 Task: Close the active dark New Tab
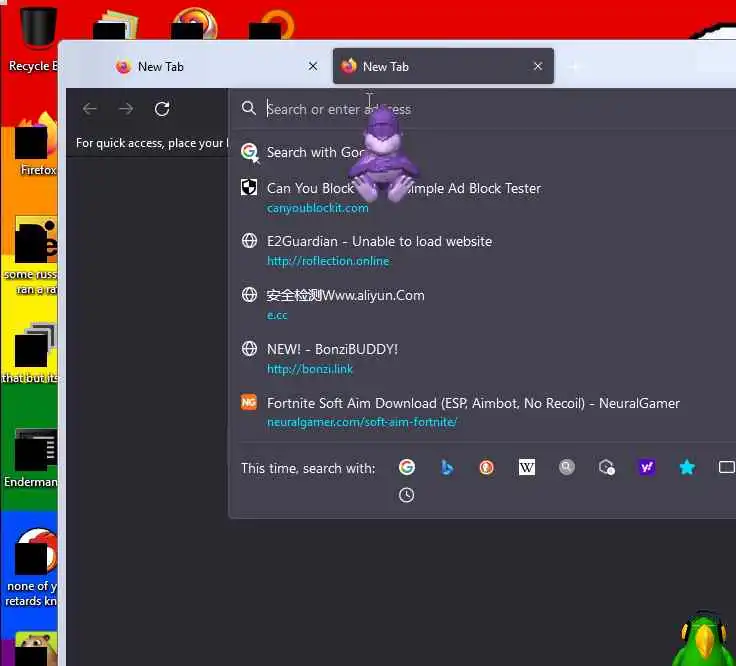(x=538, y=67)
